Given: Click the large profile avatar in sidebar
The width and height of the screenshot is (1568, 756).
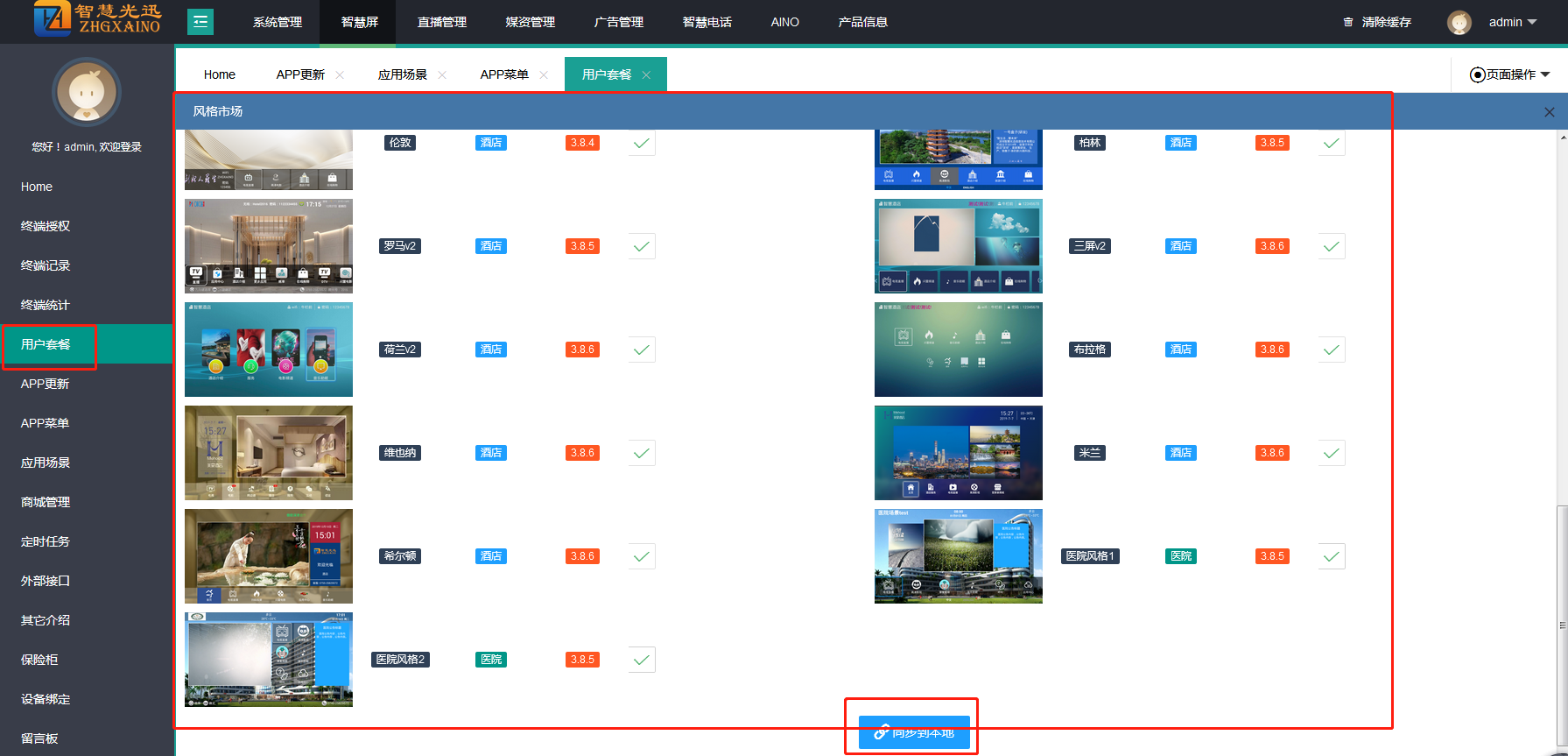Looking at the screenshot, I should (86, 92).
